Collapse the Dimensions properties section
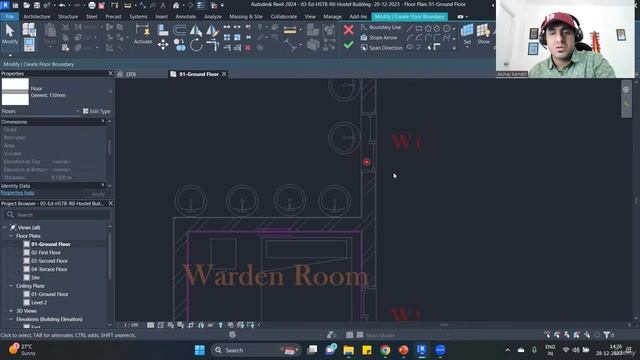Screen dimensions: 640x360 (x=103, y=122)
